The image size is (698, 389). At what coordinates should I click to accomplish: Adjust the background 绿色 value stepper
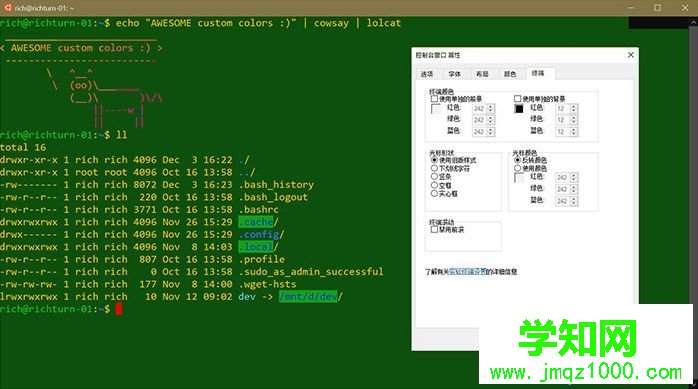point(573,120)
